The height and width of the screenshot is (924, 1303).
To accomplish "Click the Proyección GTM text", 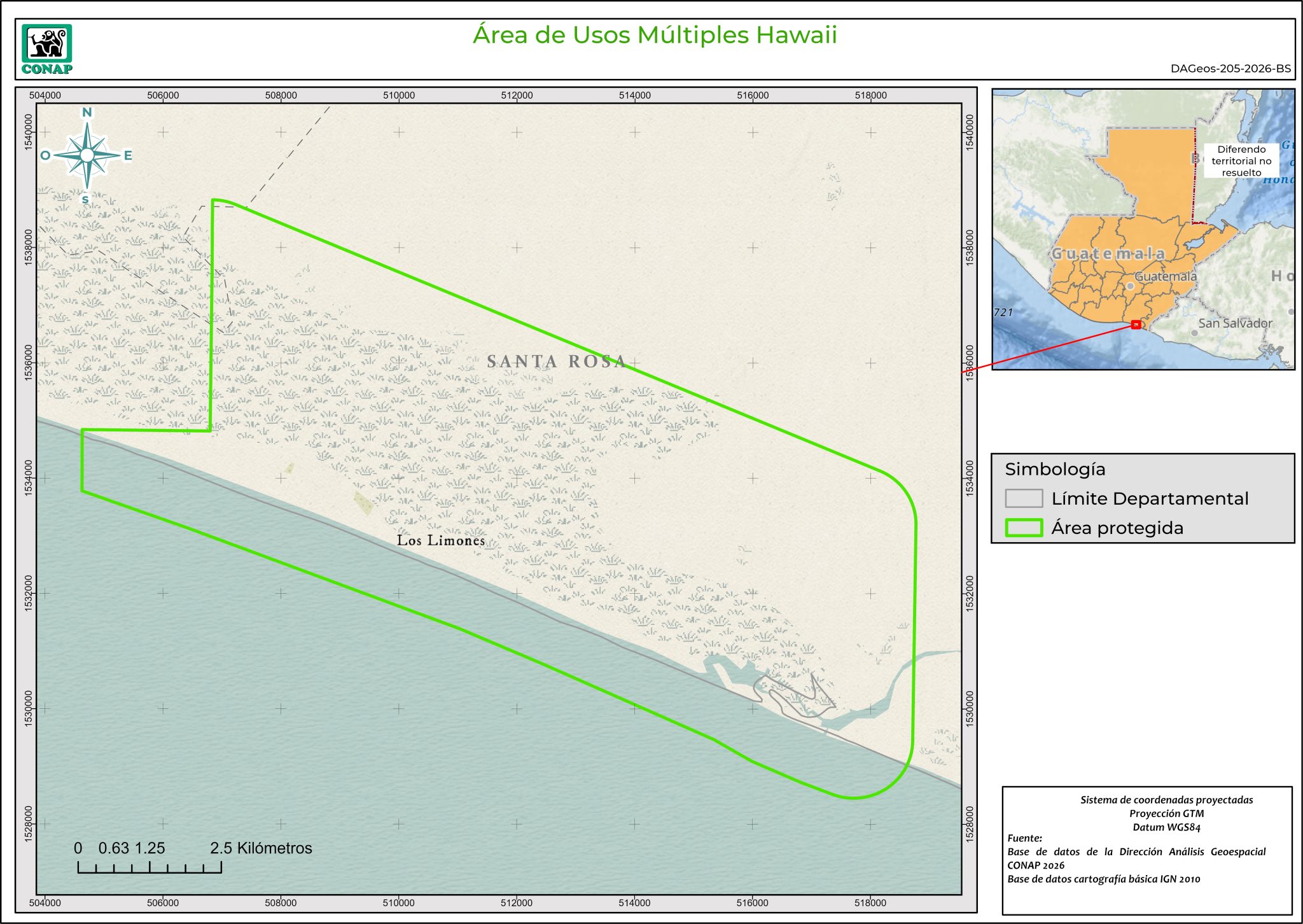I will click(x=1166, y=813).
